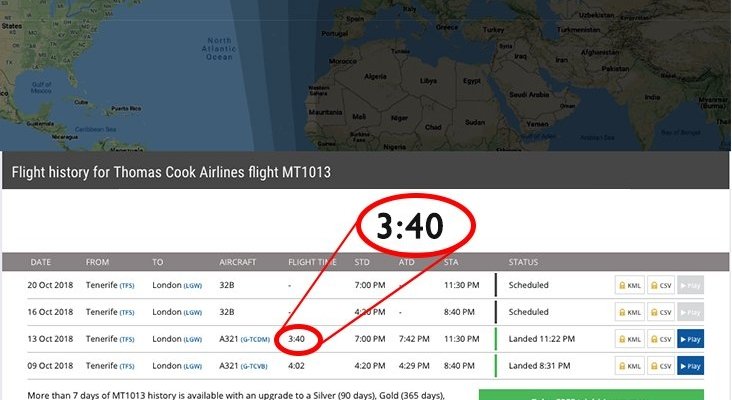
Task: Click the green upgrade button at bottom right
Action: pyautogui.click(x=591, y=395)
